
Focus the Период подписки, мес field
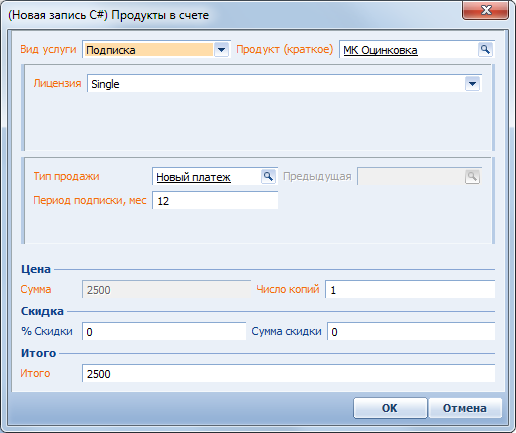click(215, 201)
